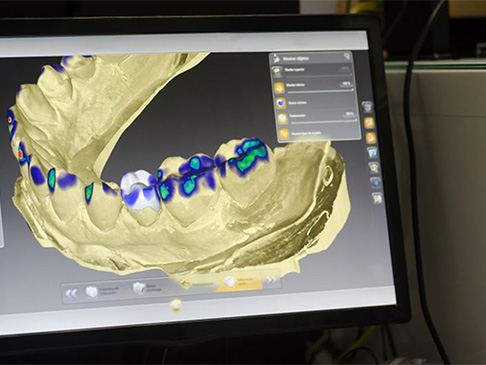Select the white restoration tooth in 3D model
The width and height of the screenshot is (486, 365).
coord(141,191)
